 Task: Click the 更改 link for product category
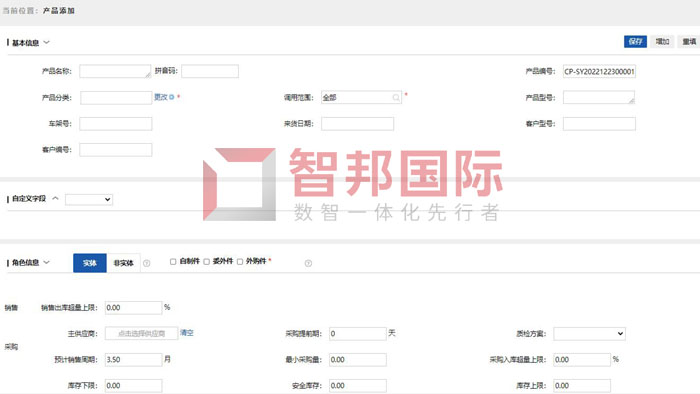(161, 97)
